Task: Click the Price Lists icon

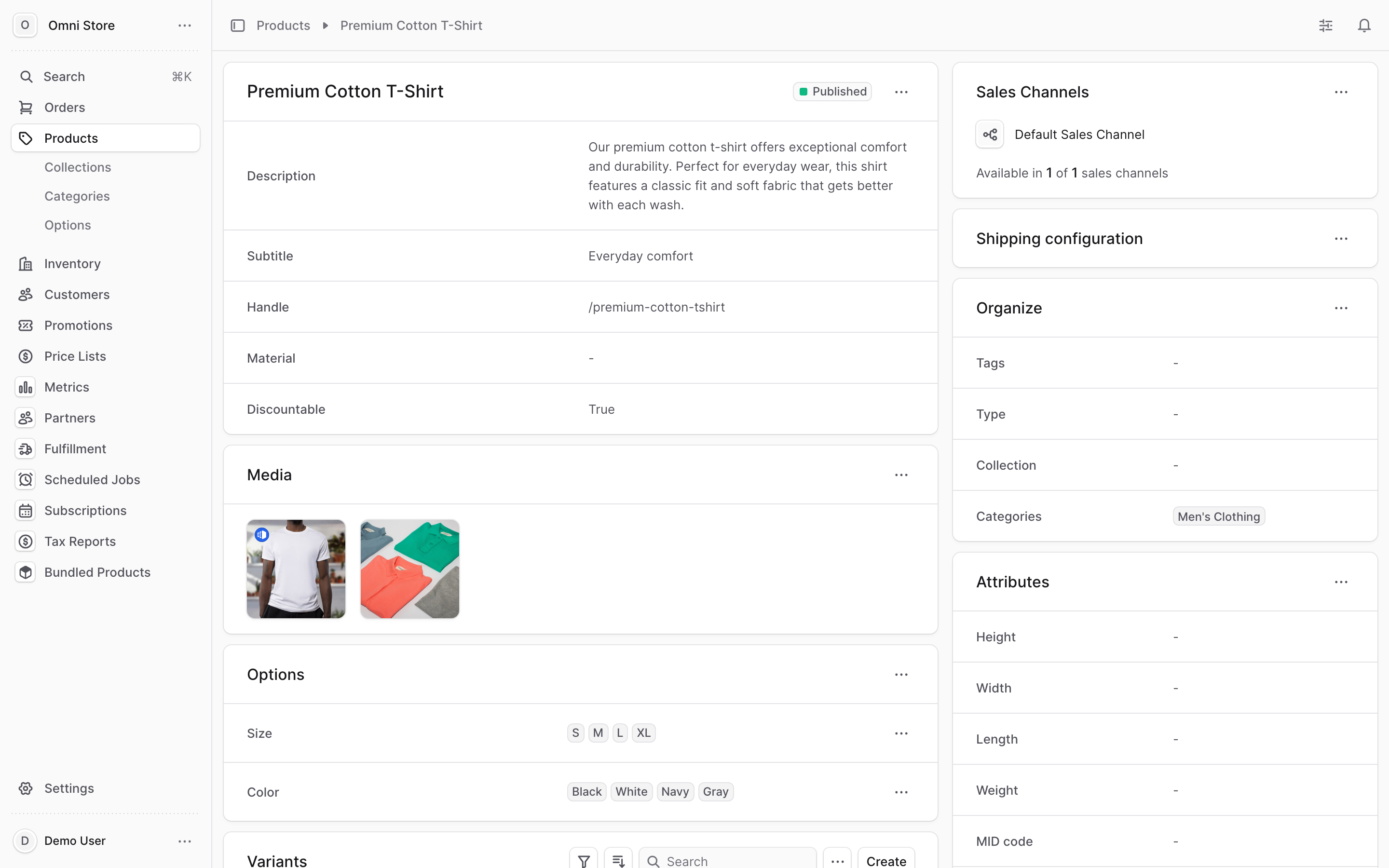Action: coord(25,356)
